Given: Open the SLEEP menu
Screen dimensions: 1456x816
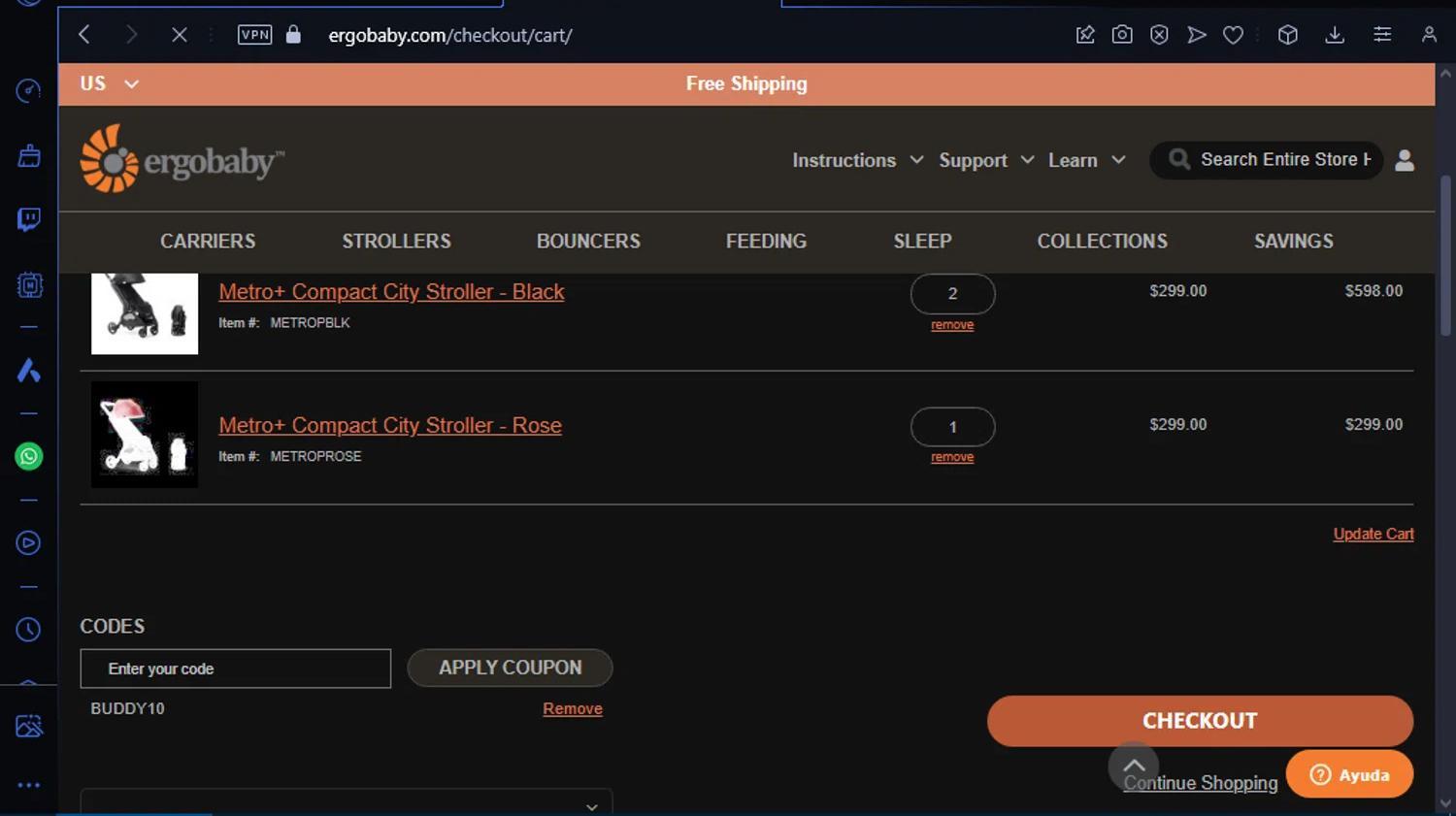Looking at the screenshot, I should point(922,241).
